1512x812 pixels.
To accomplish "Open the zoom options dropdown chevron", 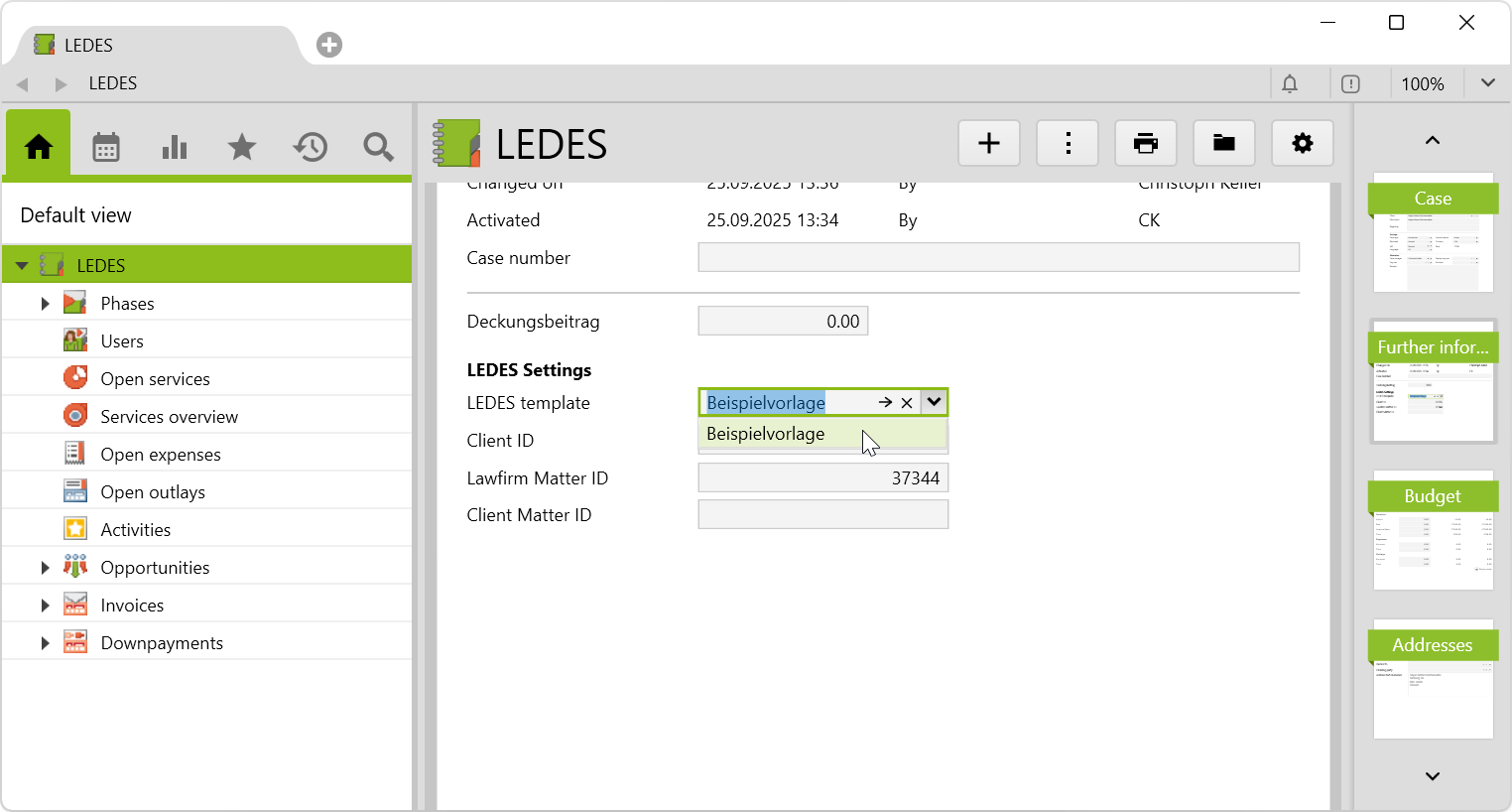I will 1487,83.
